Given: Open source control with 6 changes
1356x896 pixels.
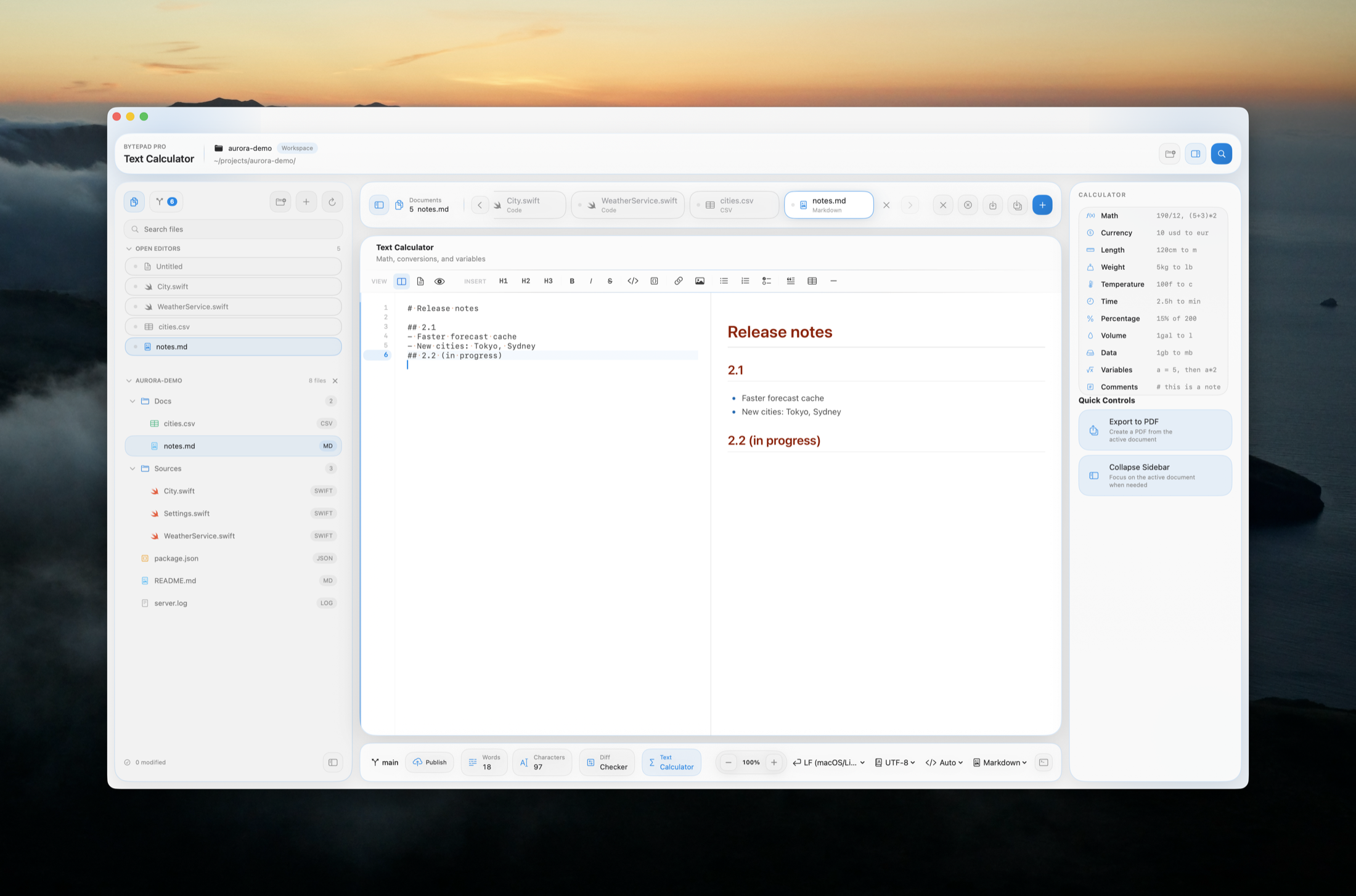Looking at the screenshot, I should [x=166, y=202].
